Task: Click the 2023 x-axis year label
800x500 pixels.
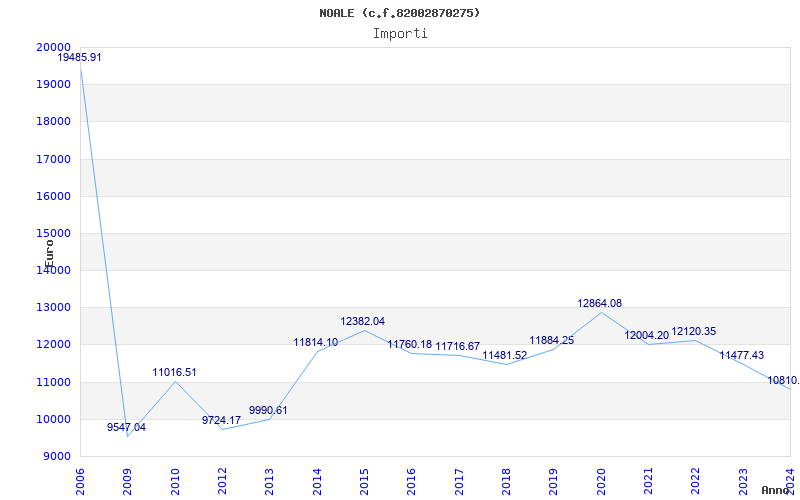Action: click(743, 481)
